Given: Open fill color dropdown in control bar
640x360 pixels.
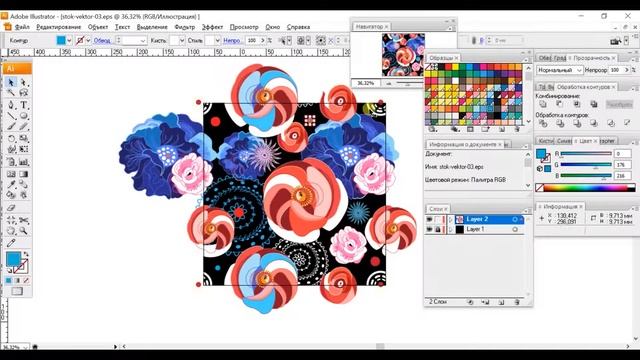Looking at the screenshot, I should [69, 40].
